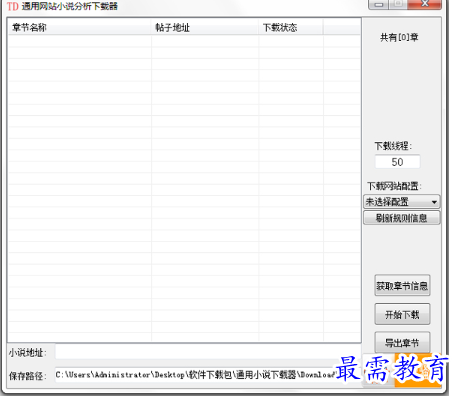Minimize the novel downloader window
This screenshot has height=400, width=457.
tap(378, 4)
